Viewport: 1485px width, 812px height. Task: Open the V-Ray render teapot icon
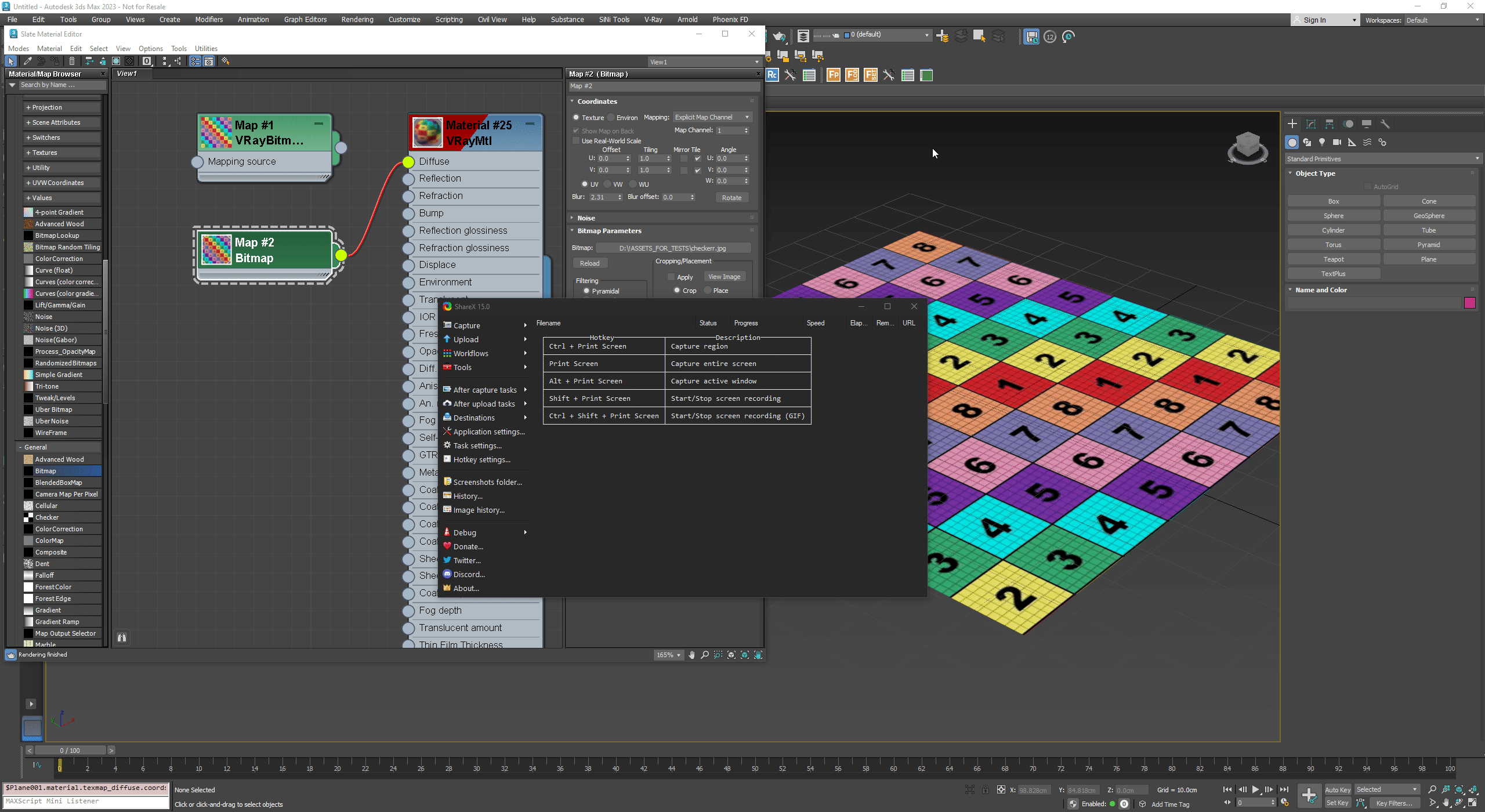click(779, 37)
